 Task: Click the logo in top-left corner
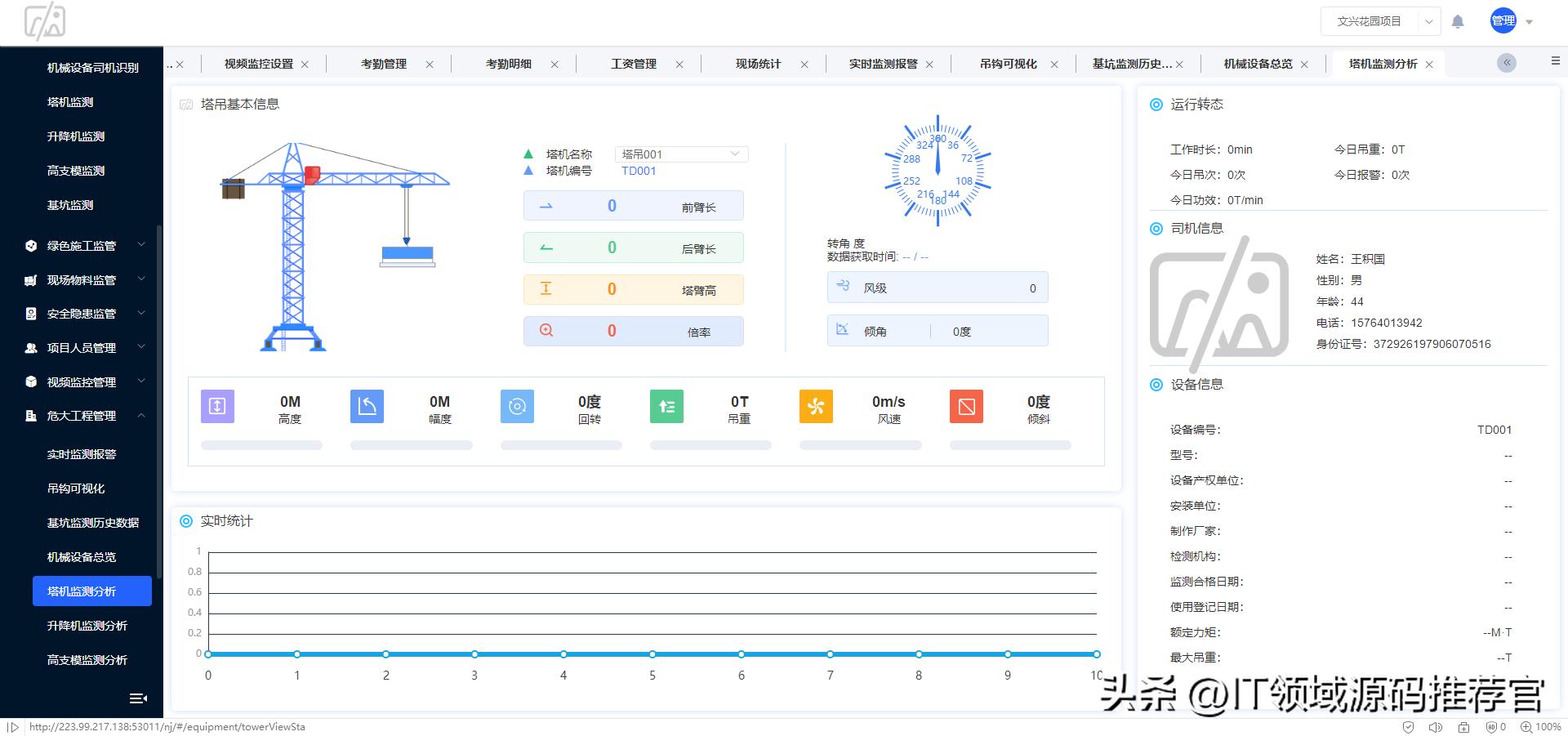coord(44,21)
